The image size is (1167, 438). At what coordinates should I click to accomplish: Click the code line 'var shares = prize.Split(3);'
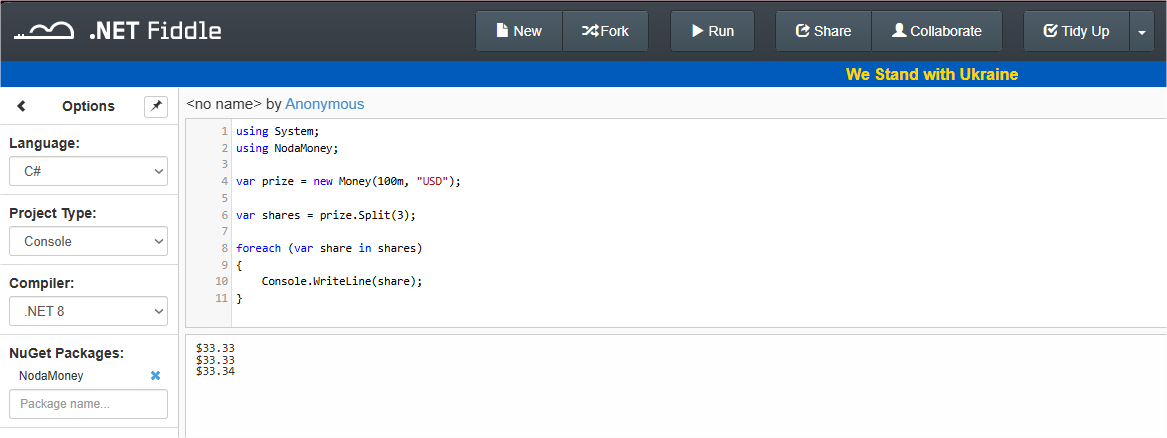325,215
